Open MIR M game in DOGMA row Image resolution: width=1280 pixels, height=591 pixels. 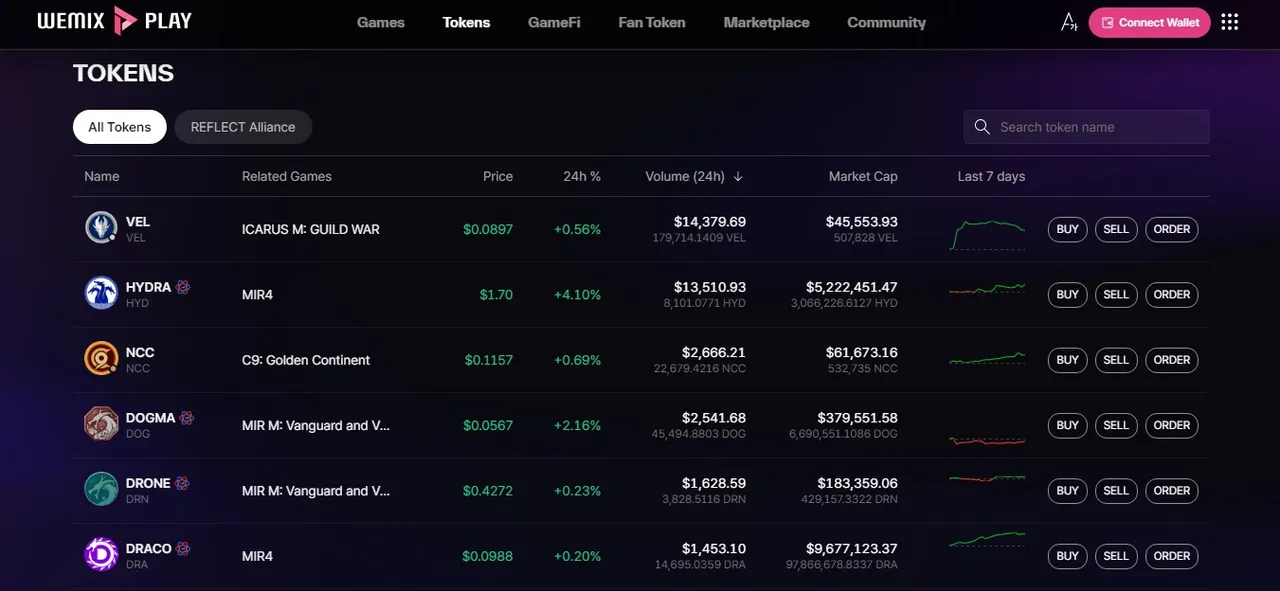coord(316,425)
